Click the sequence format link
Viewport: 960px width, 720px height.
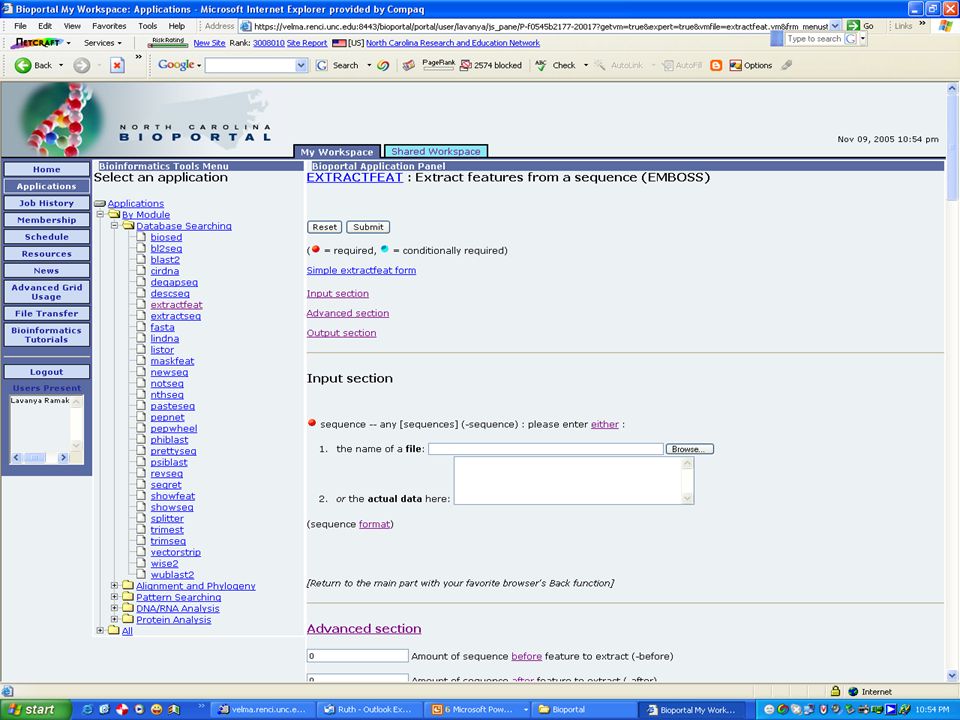click(374, 524)
